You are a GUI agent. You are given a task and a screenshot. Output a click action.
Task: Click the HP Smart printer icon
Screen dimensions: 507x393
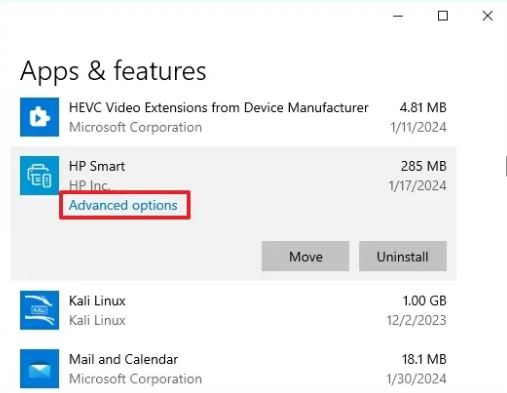(x=39, y=175)
